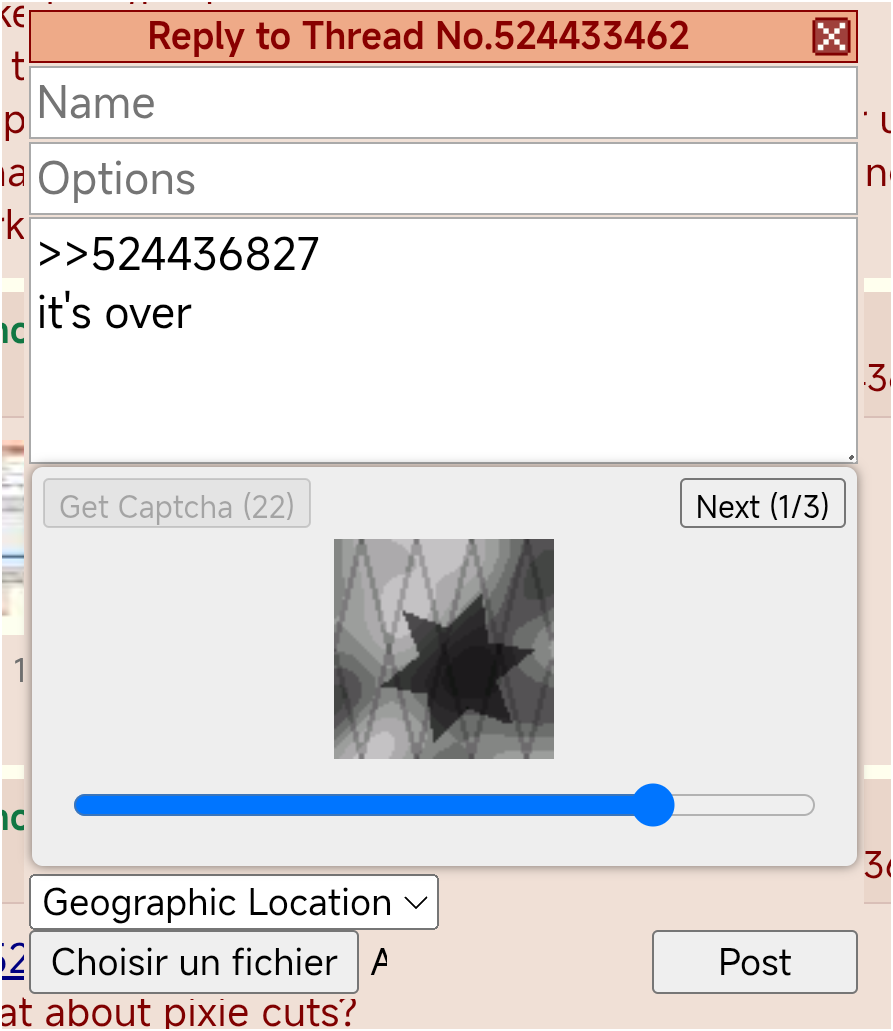Image resolution: width=893 pixels, height=1031 pixels.
Task: Click the quoted >>524436827 text
Action: point(178,254)
